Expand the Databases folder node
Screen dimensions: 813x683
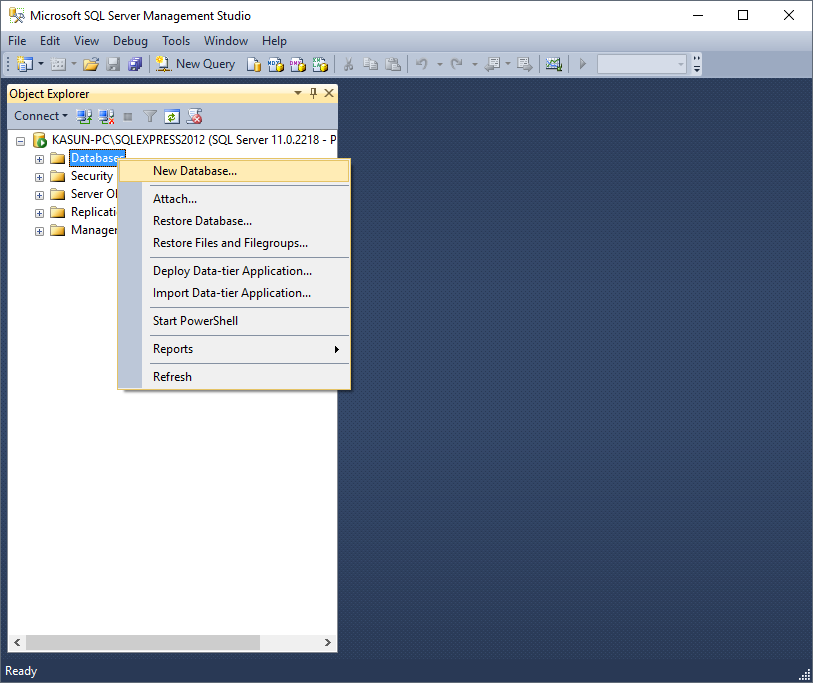pos(39,159)
